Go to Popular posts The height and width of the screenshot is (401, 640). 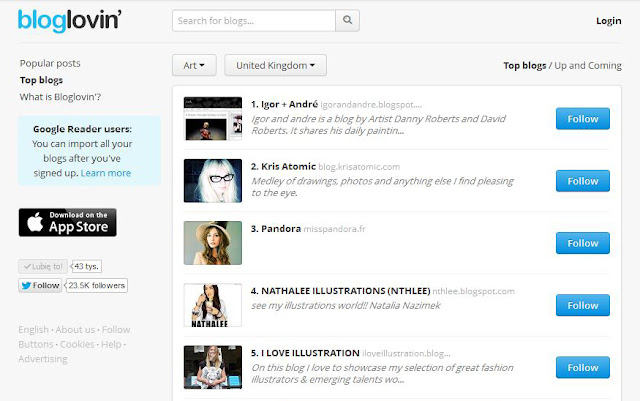tap(50, 63)
